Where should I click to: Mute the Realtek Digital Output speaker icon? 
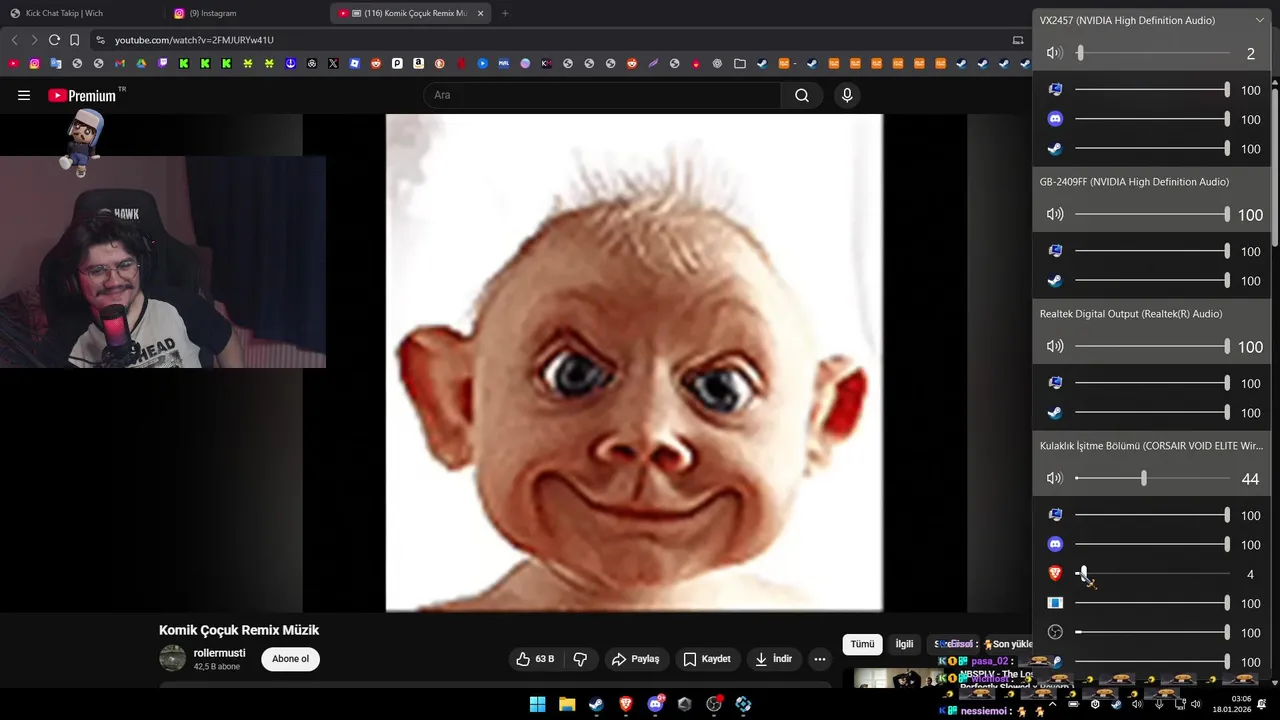tap(1055, 346)
